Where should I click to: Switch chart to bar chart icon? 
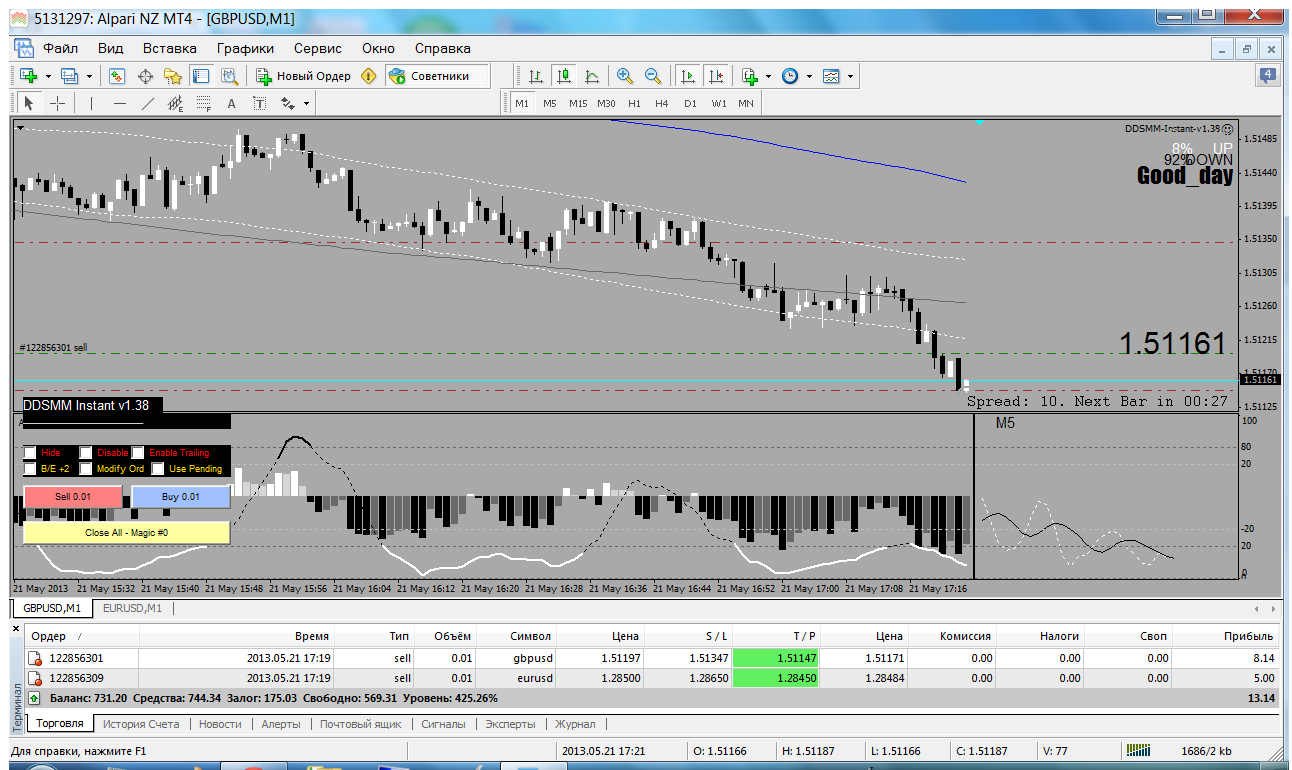(536, 76)
